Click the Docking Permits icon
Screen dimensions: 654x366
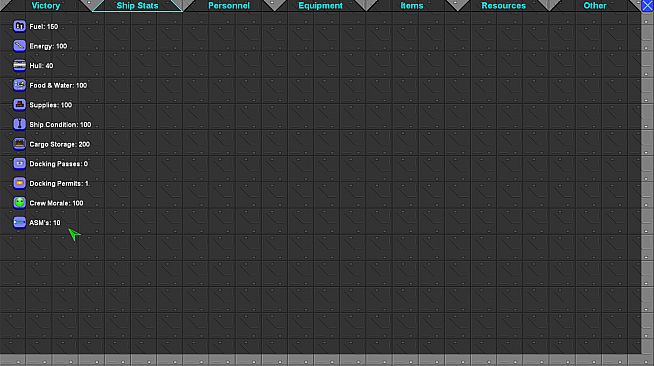click(x=19, y=183)
